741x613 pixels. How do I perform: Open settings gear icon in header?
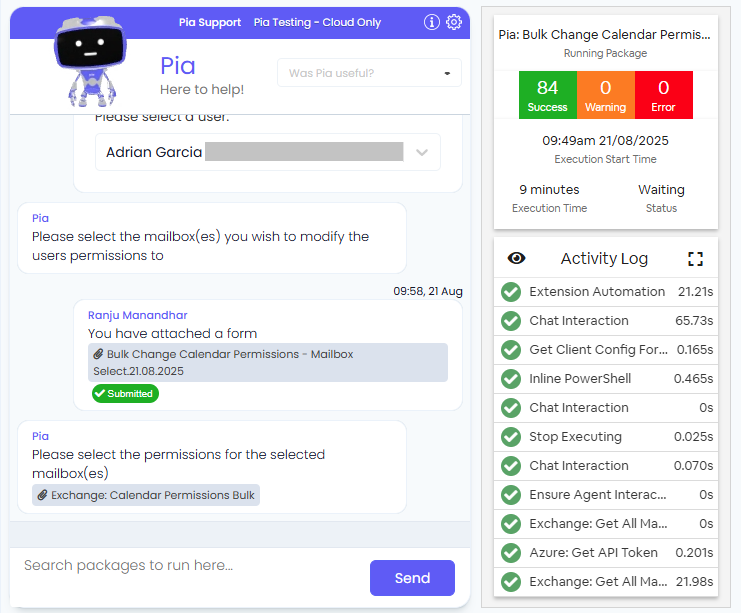point(454,22)
